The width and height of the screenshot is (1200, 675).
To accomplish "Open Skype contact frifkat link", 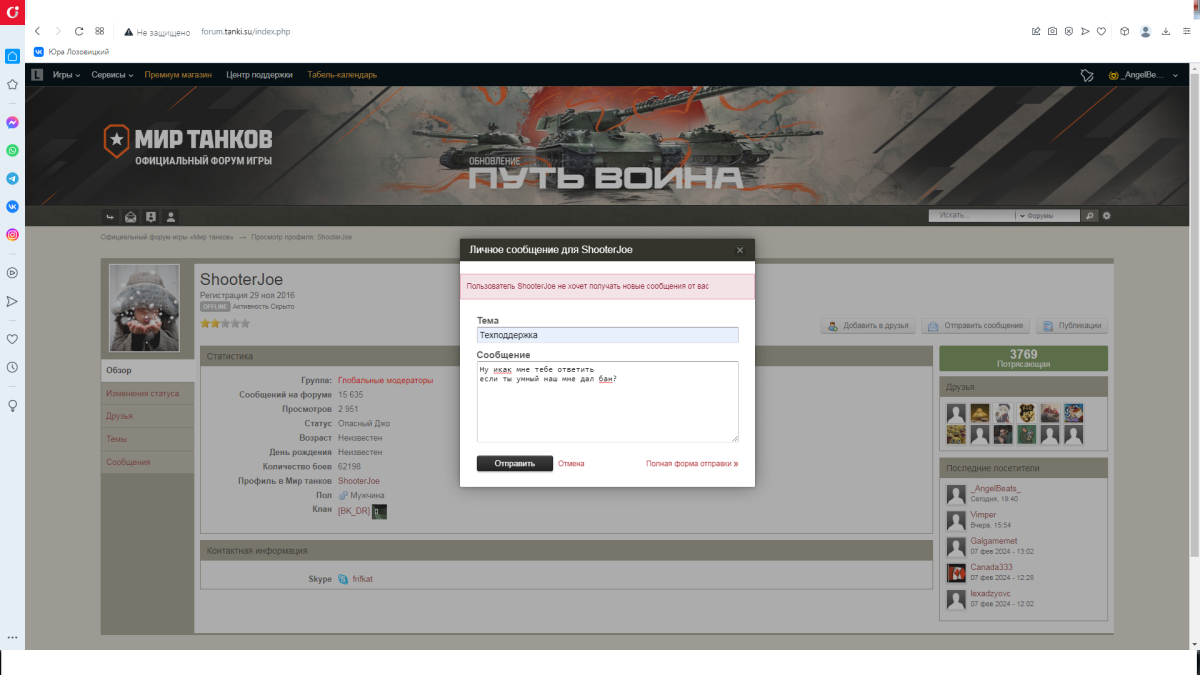I will click(362, 579).
